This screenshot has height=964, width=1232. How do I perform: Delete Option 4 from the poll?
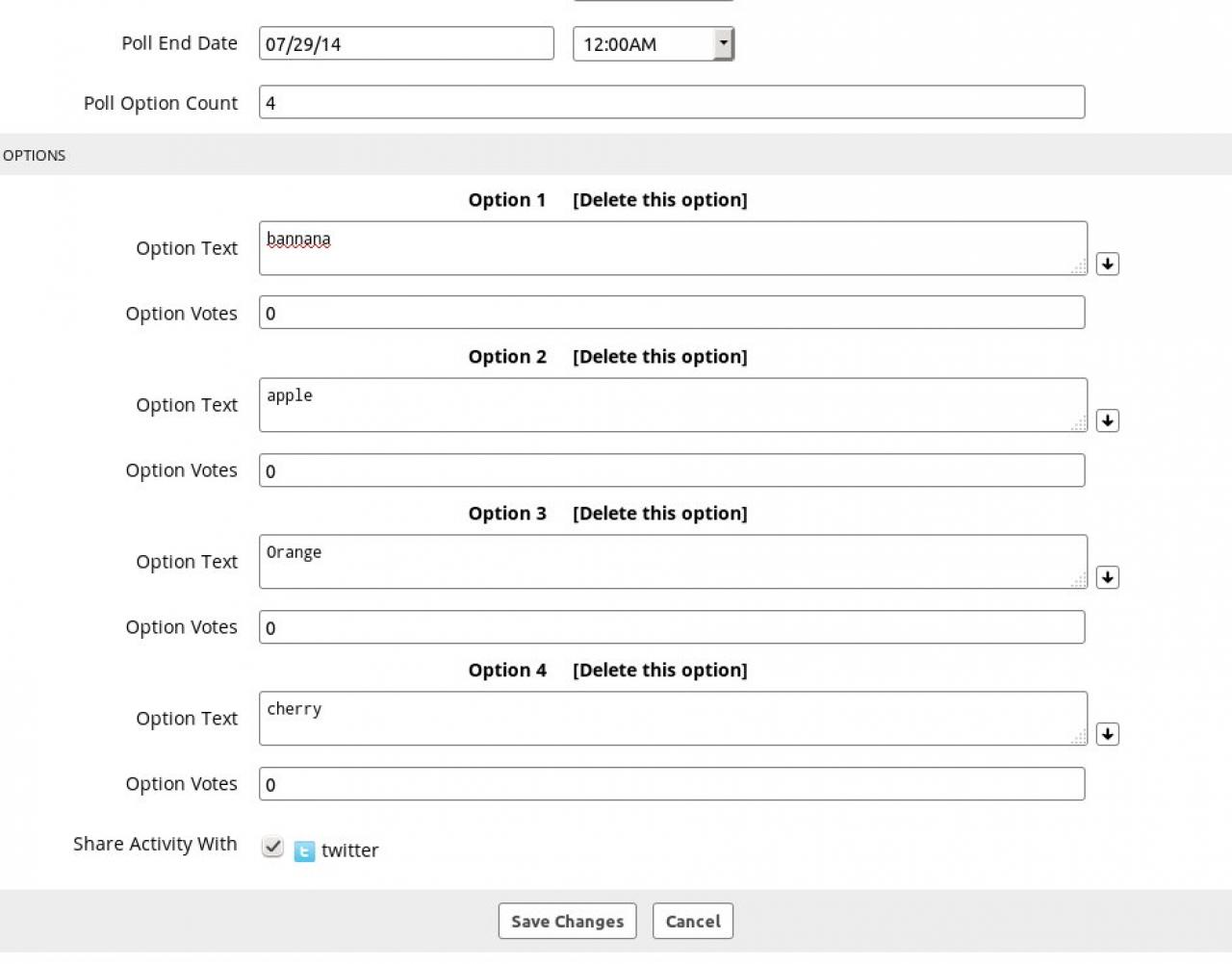pyautogui.click(x=659, y=671)
